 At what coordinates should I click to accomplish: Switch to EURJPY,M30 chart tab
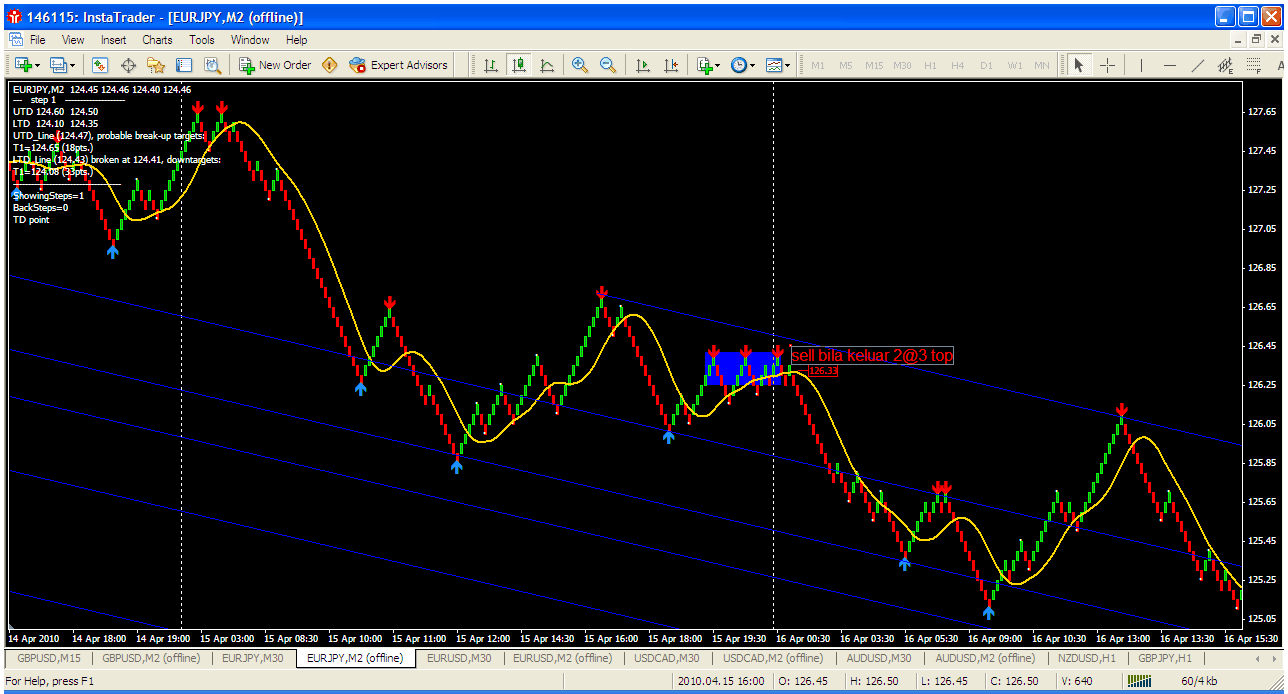pos(252,658)
